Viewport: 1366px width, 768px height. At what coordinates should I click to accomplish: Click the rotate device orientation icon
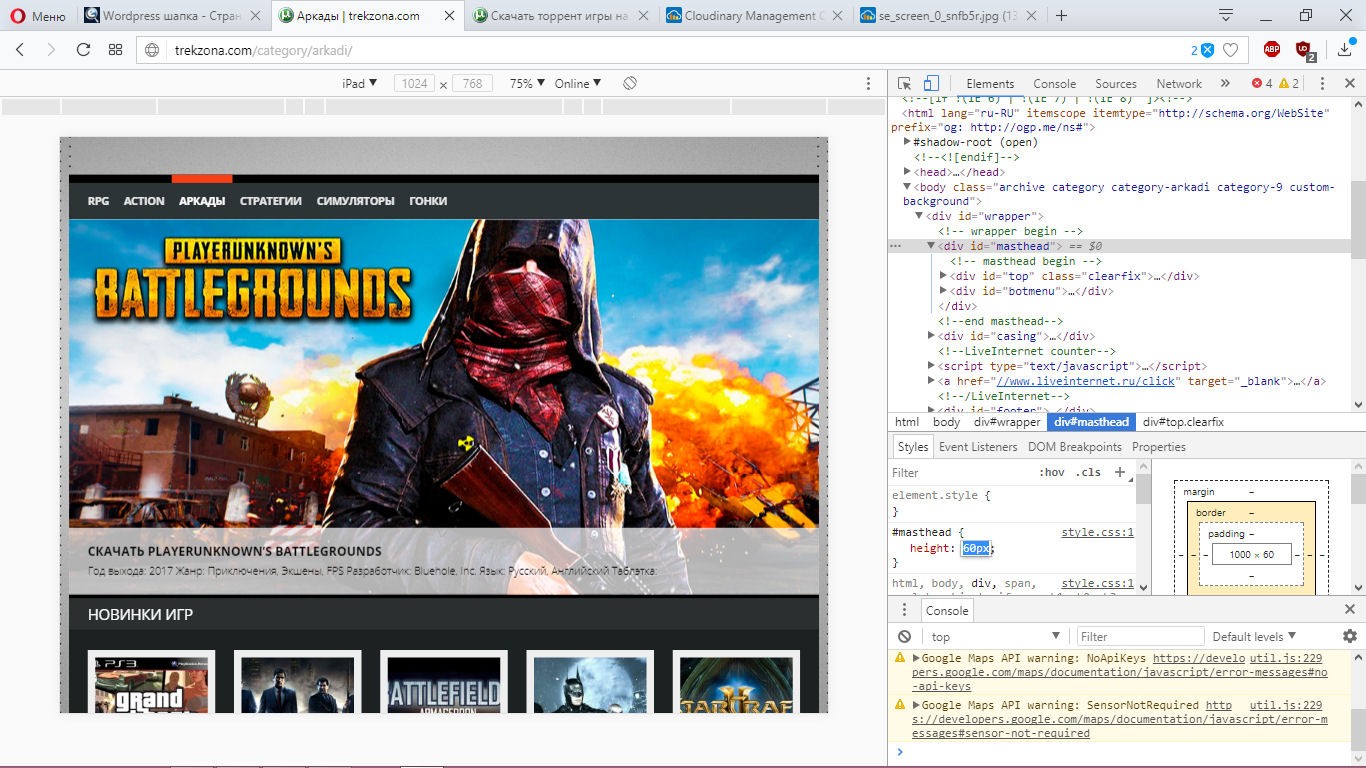tap(630, 84)
